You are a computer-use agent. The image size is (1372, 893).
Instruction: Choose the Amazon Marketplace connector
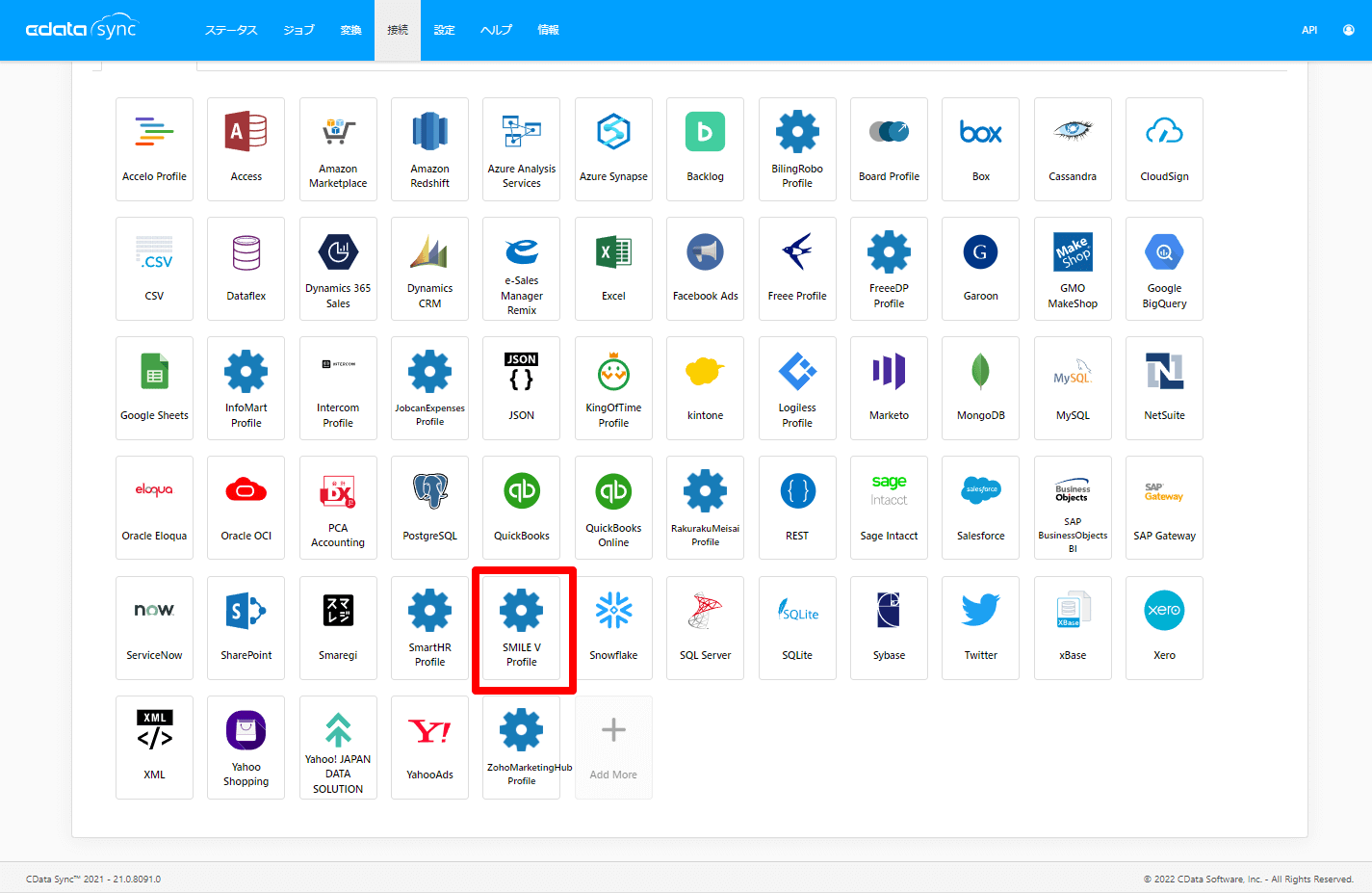tap(338, 149)
